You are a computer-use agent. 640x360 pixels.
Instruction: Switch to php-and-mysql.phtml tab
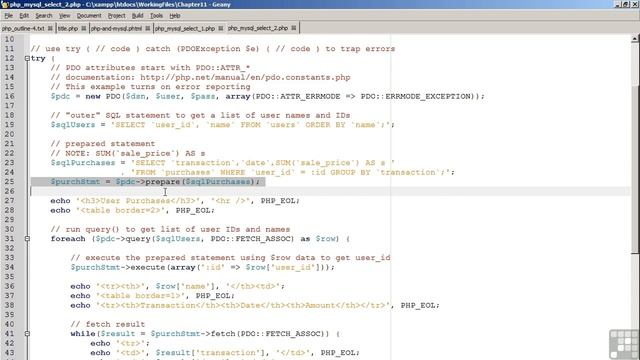coord(116,28)
